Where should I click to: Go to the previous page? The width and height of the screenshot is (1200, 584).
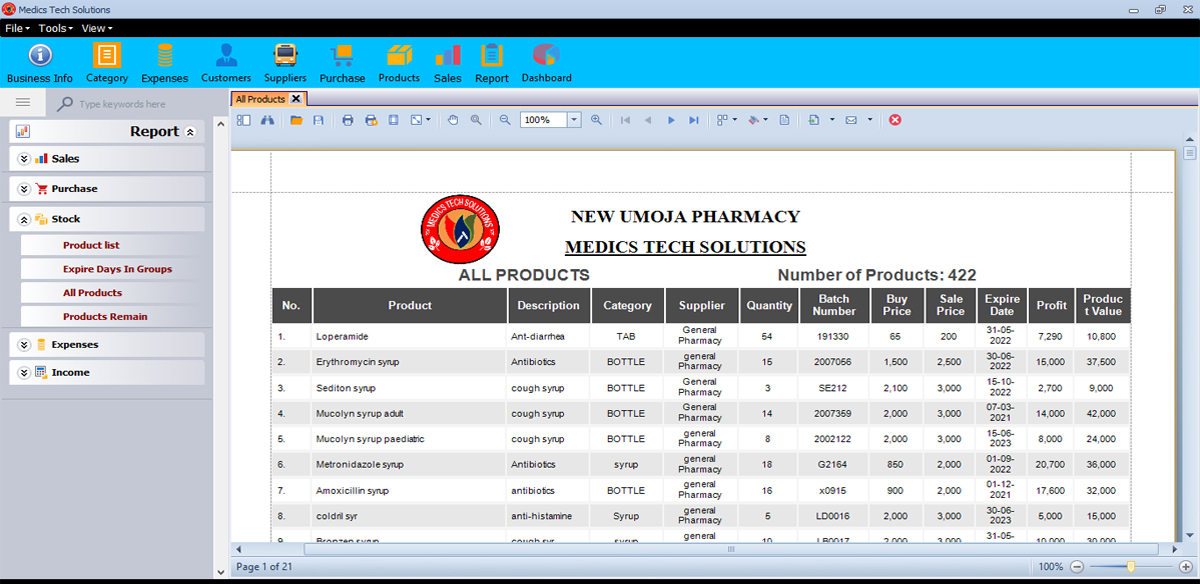click(x=648, y=120)
